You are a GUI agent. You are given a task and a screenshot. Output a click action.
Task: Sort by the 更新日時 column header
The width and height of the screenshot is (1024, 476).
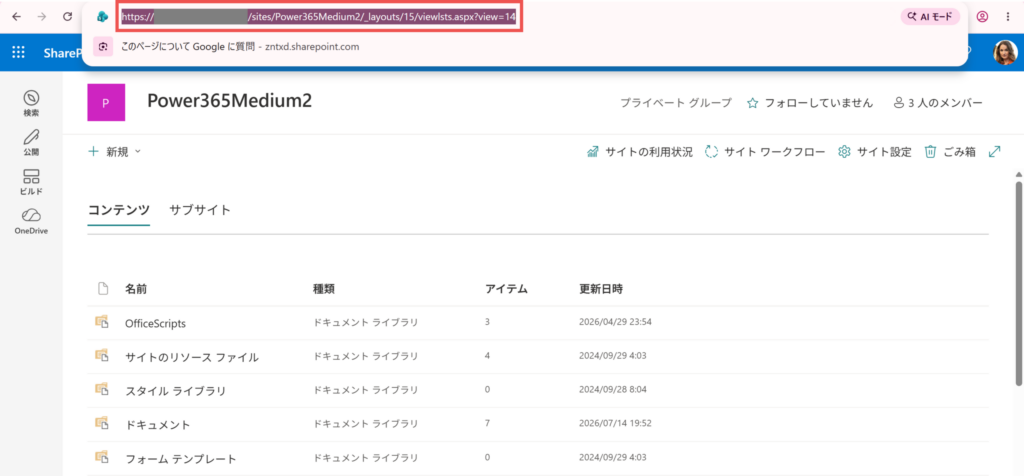601,289
